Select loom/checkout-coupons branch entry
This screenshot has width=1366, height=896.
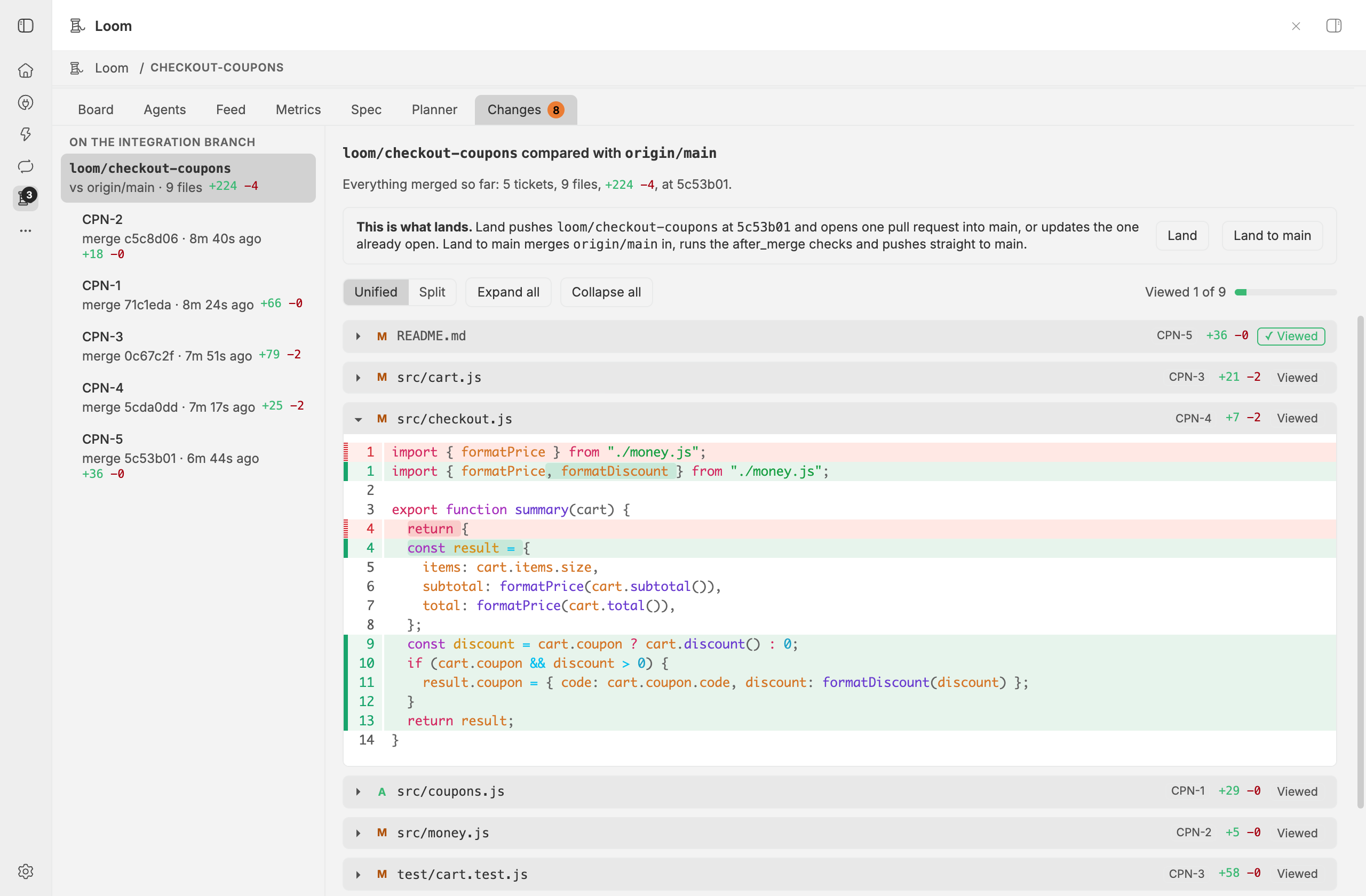point(188,178)
